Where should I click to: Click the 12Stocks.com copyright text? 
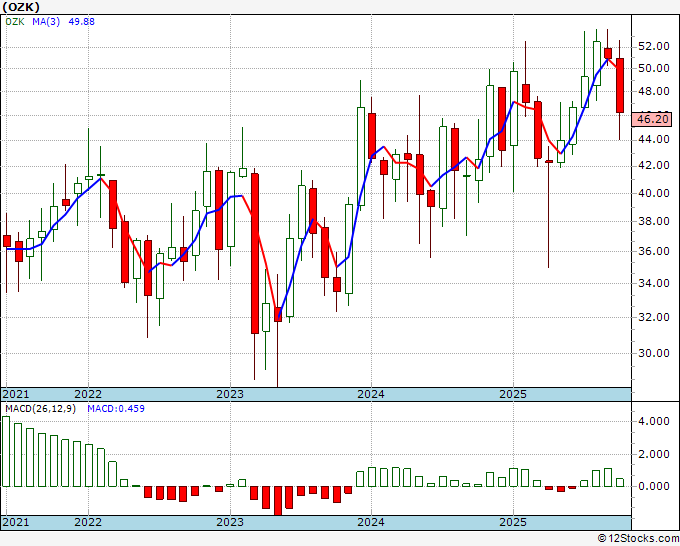pyautogui.click(x=638, y=539)
